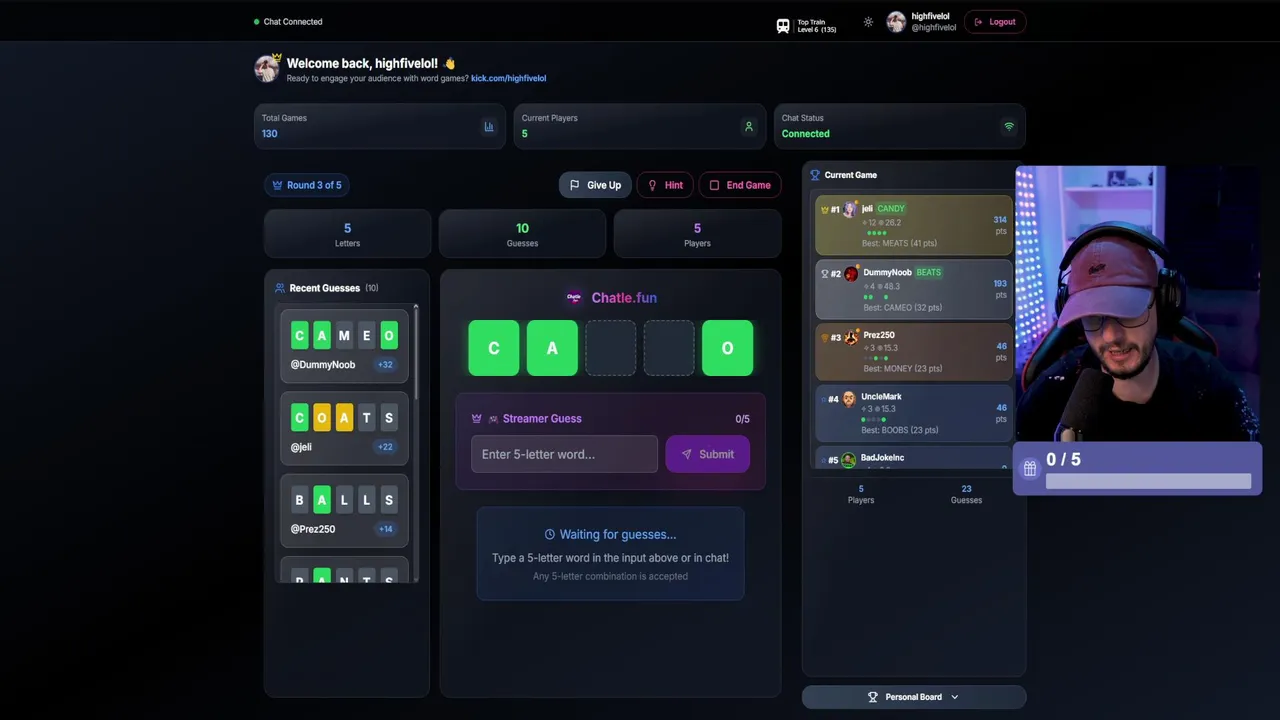1280x720 pixels.
Task: Click the Submit button
Action: pyautogui.click(x=707, y=454)
